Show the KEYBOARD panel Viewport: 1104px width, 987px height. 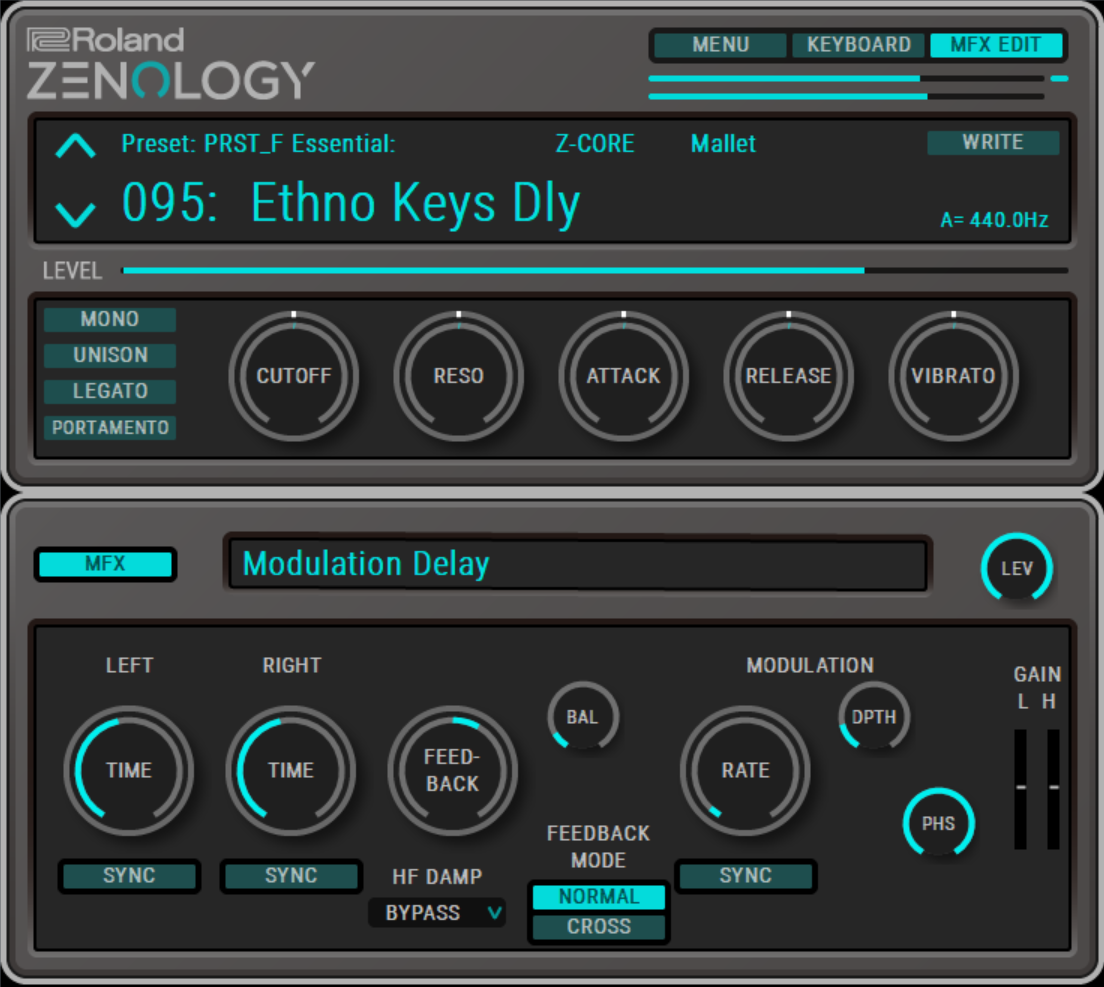pos(858,45)
